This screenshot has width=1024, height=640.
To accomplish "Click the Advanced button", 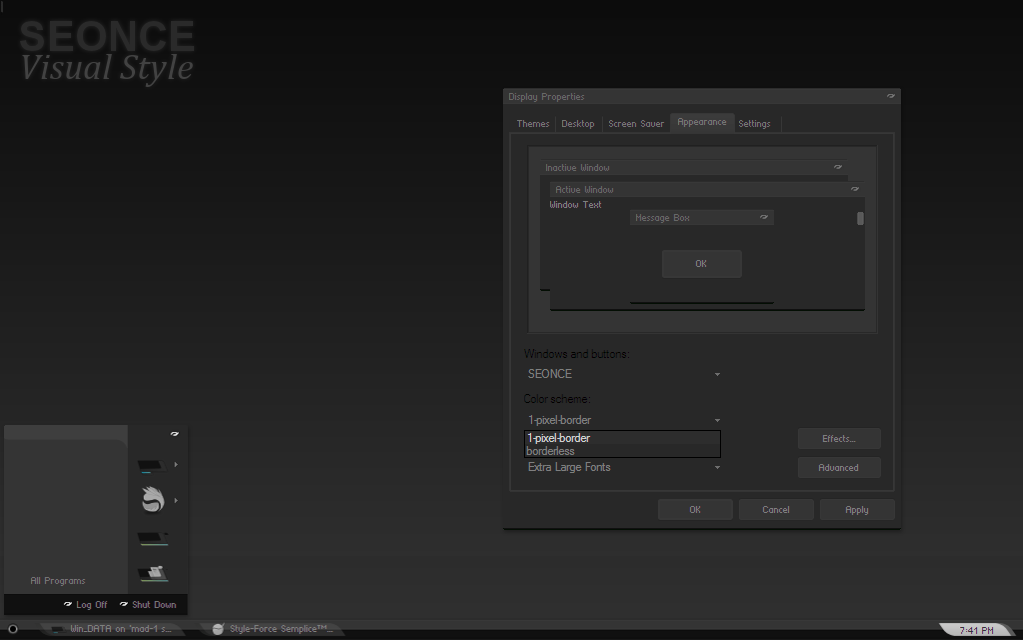I will click(x=839, y=468).
